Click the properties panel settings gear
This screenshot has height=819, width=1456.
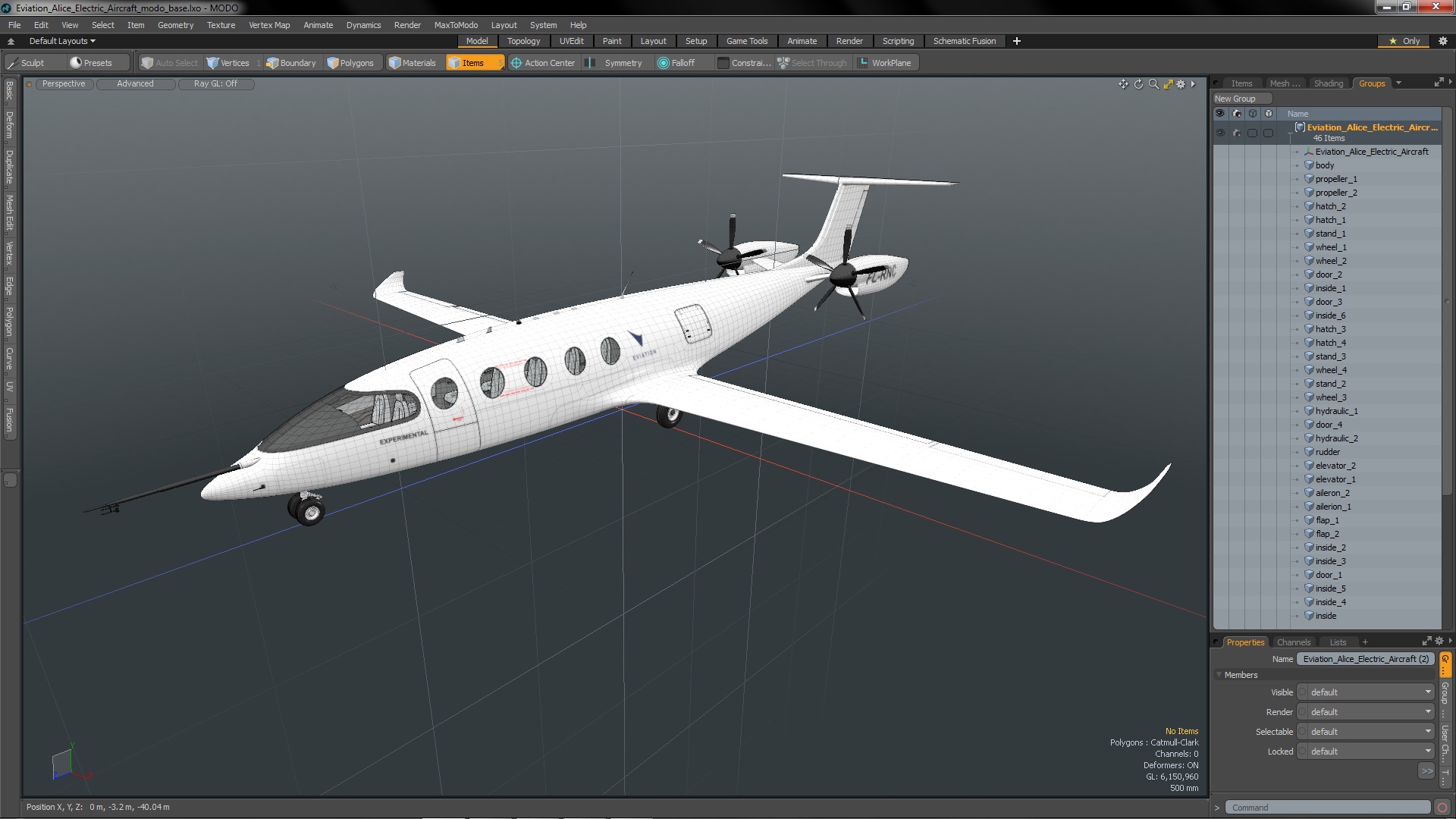[1439, 642]
